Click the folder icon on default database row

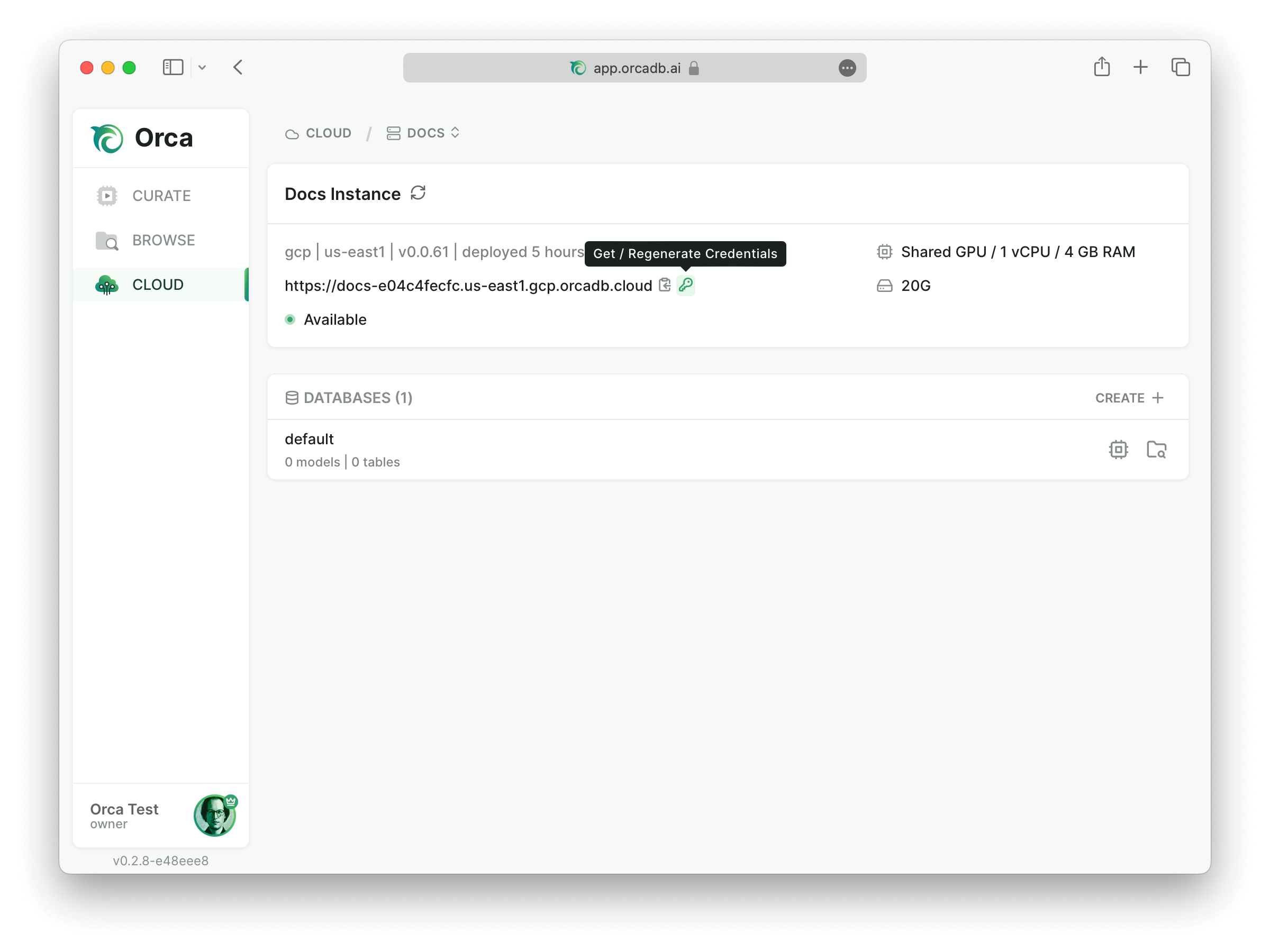[1156, 449]
